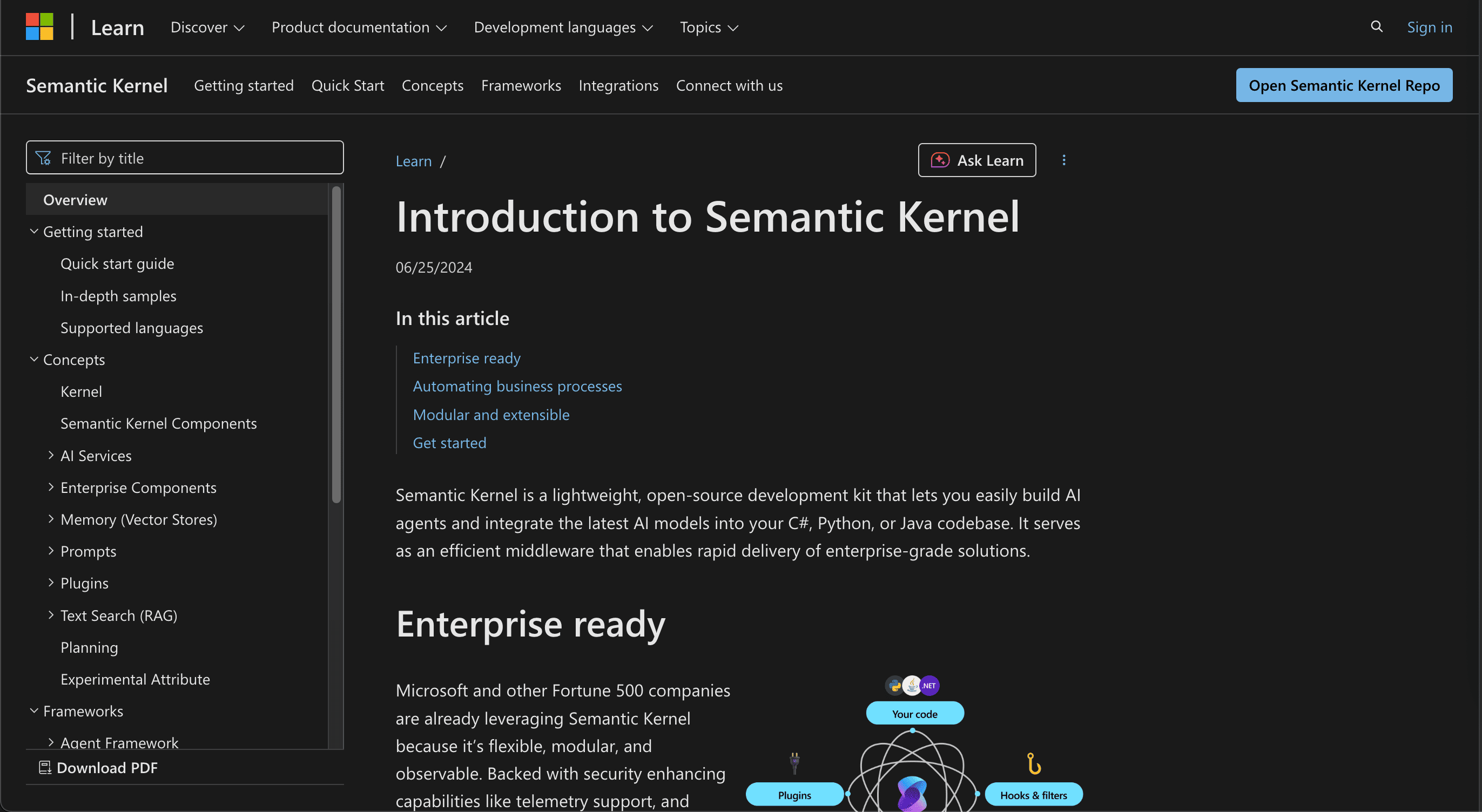Jump to Enterprise ready section link
This screenshot has height=812, width=1482.
pos(467,358)
